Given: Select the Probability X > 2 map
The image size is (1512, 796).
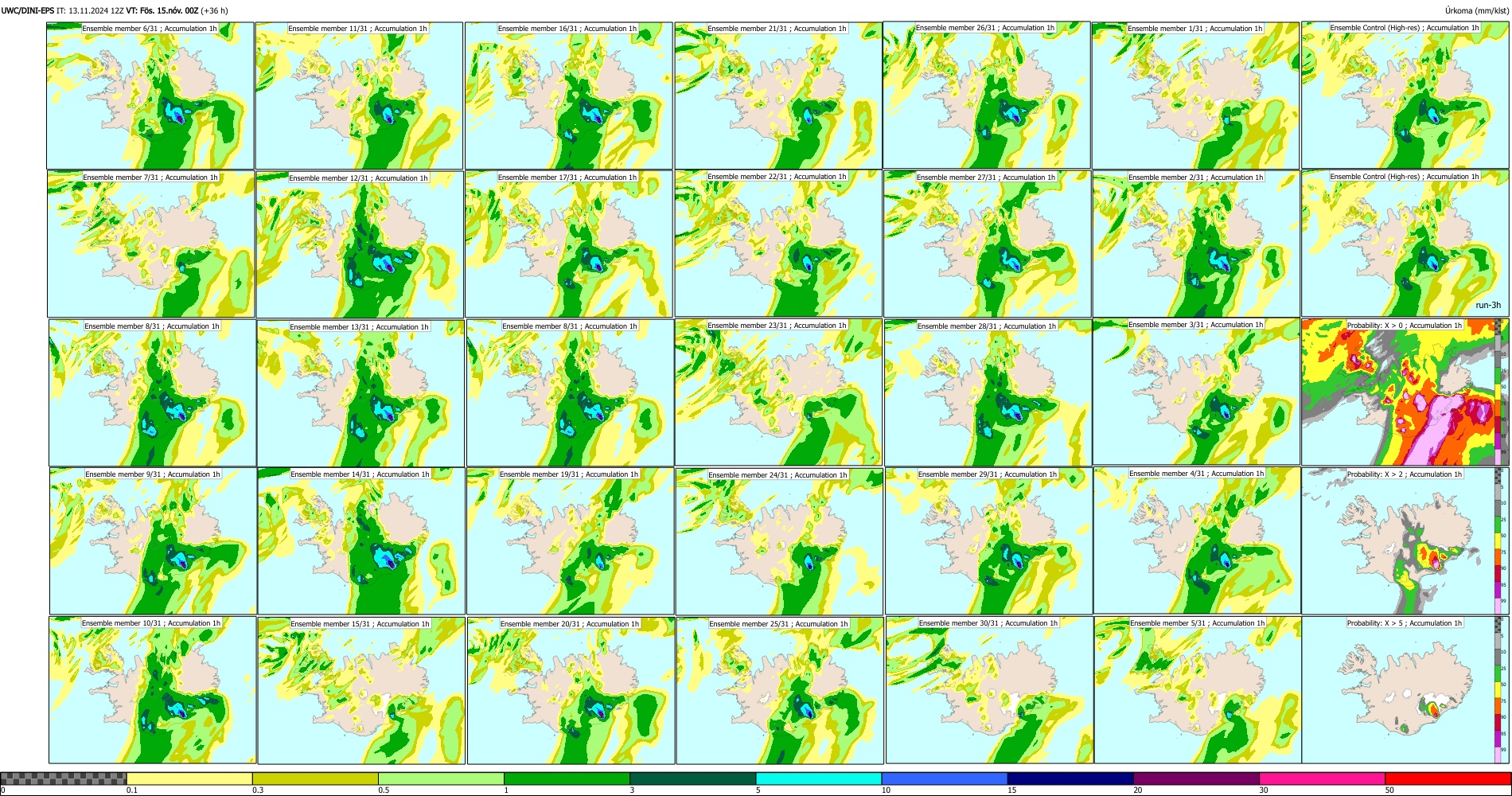Looking at the screenshot, I should pos(1405,540).
